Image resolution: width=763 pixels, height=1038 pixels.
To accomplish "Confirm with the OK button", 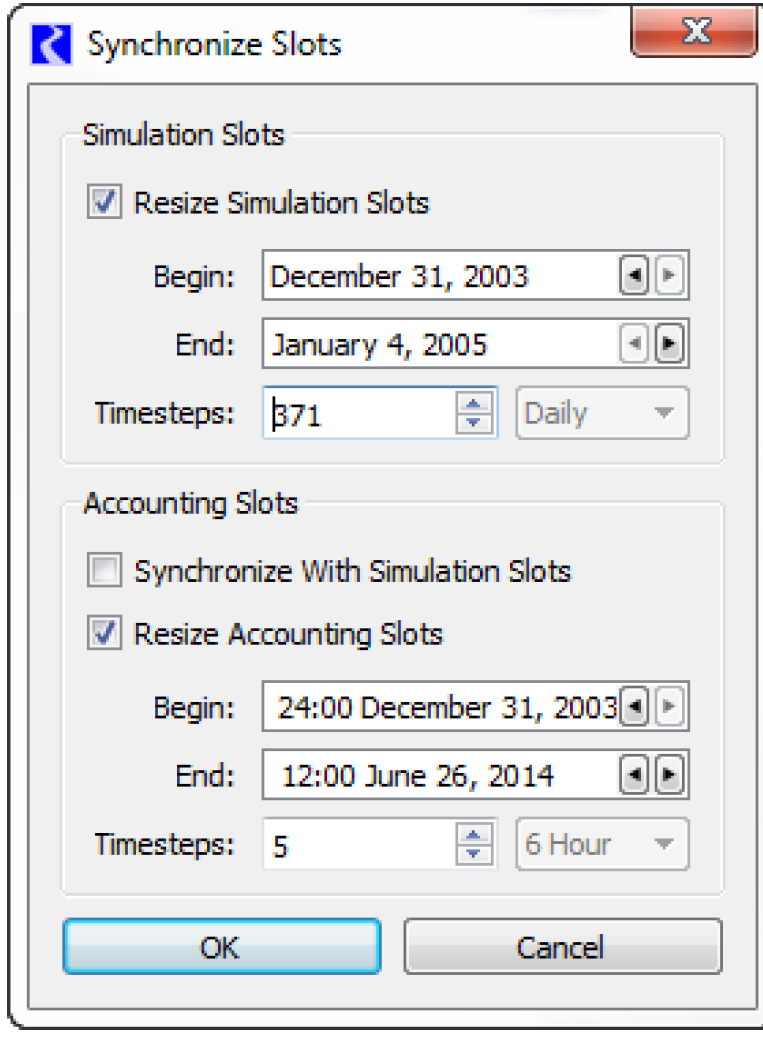I will (221, 946).
